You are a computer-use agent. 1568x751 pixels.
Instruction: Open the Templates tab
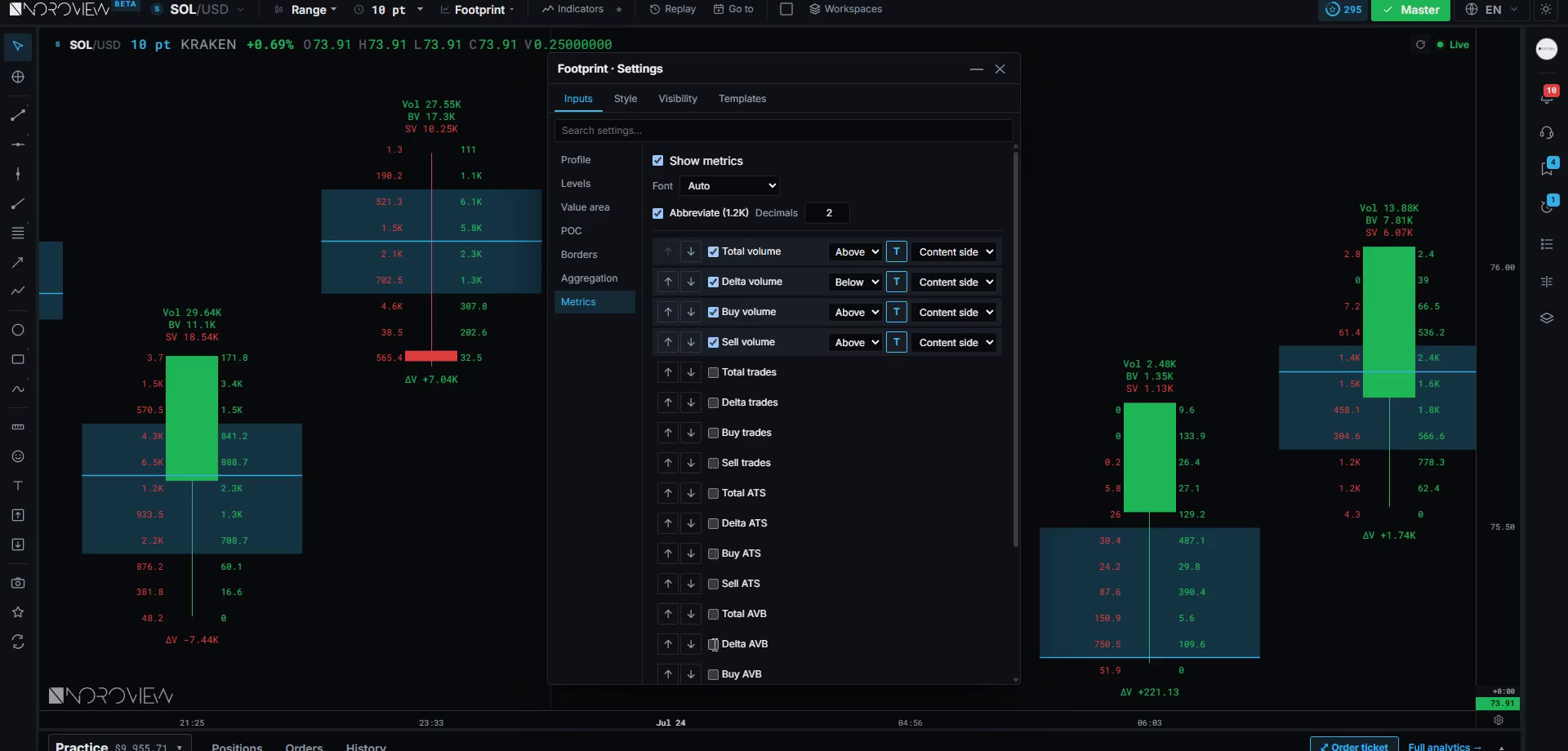(742, 99)
